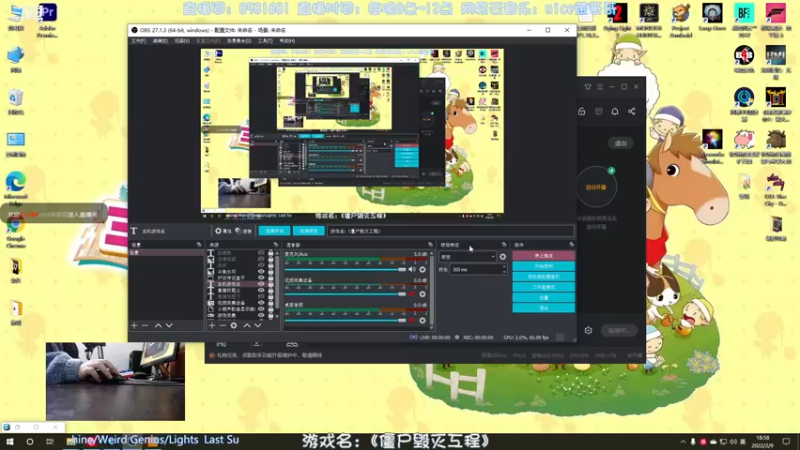Decrease transition duration with down arrow

click(x=504, y=271)
